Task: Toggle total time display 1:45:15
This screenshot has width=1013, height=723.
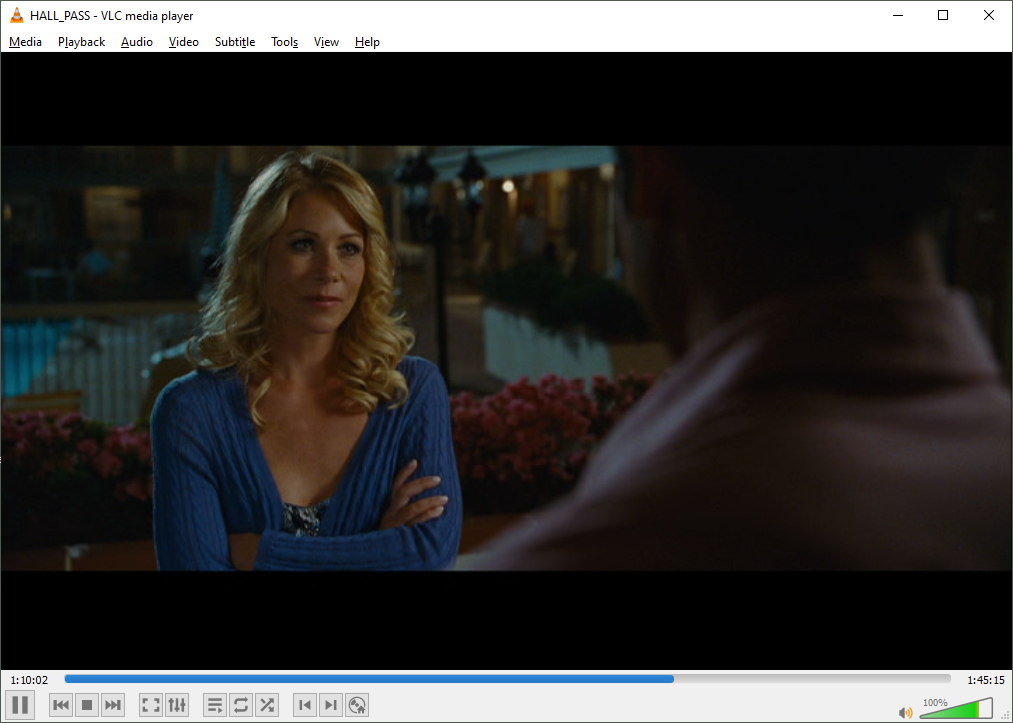Action: pyautogui.click(x=986, y=680)
